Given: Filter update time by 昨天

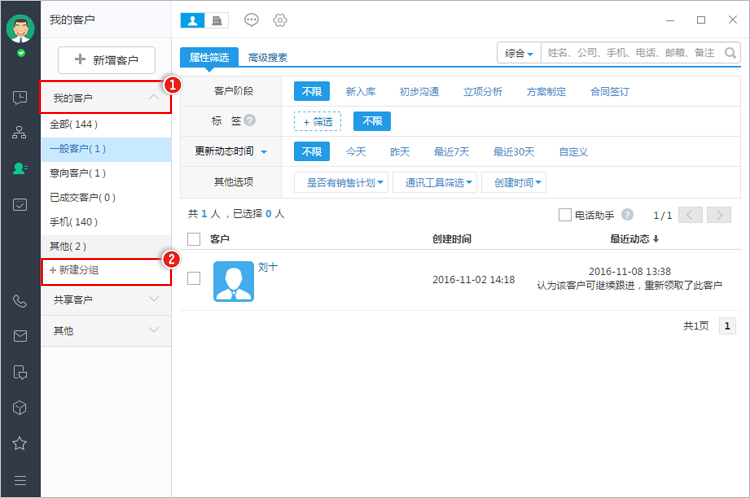Looking at the screenshot, I should (400, 152).
